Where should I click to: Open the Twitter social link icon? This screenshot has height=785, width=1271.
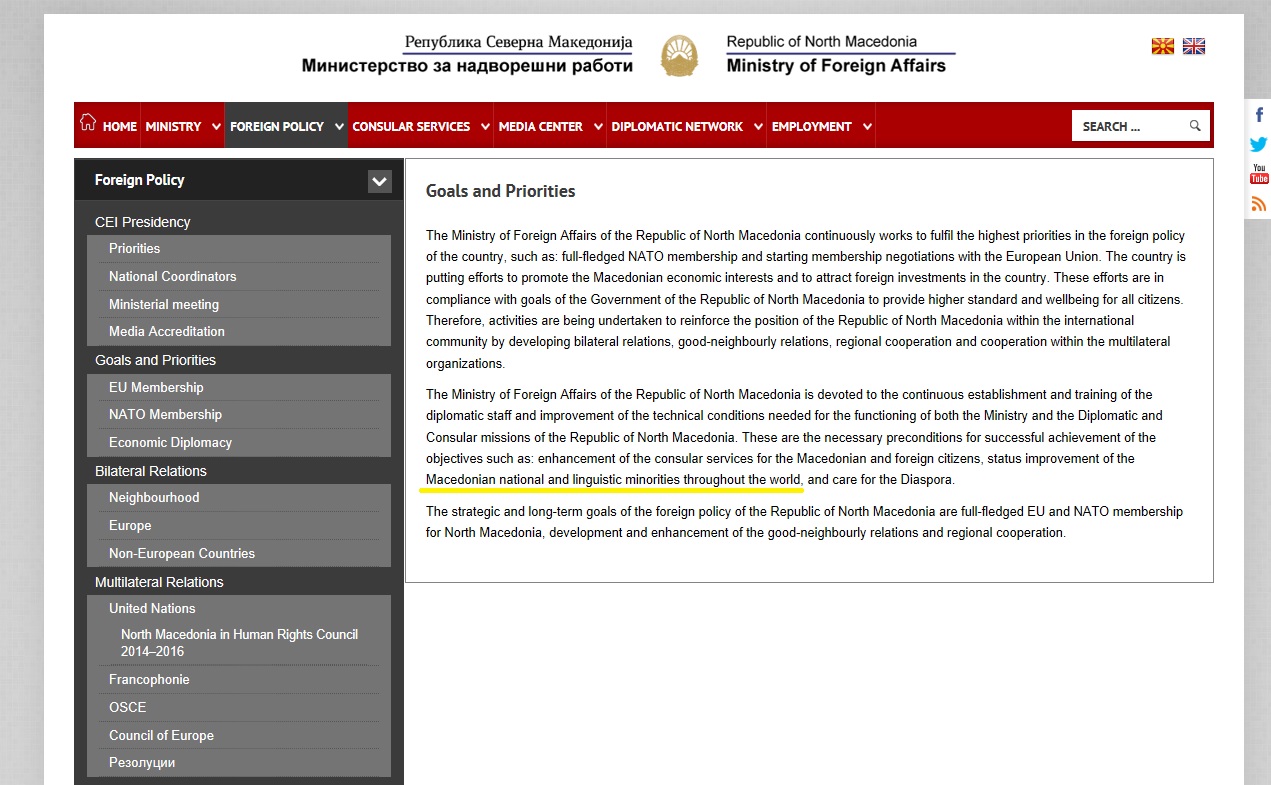1259,144
